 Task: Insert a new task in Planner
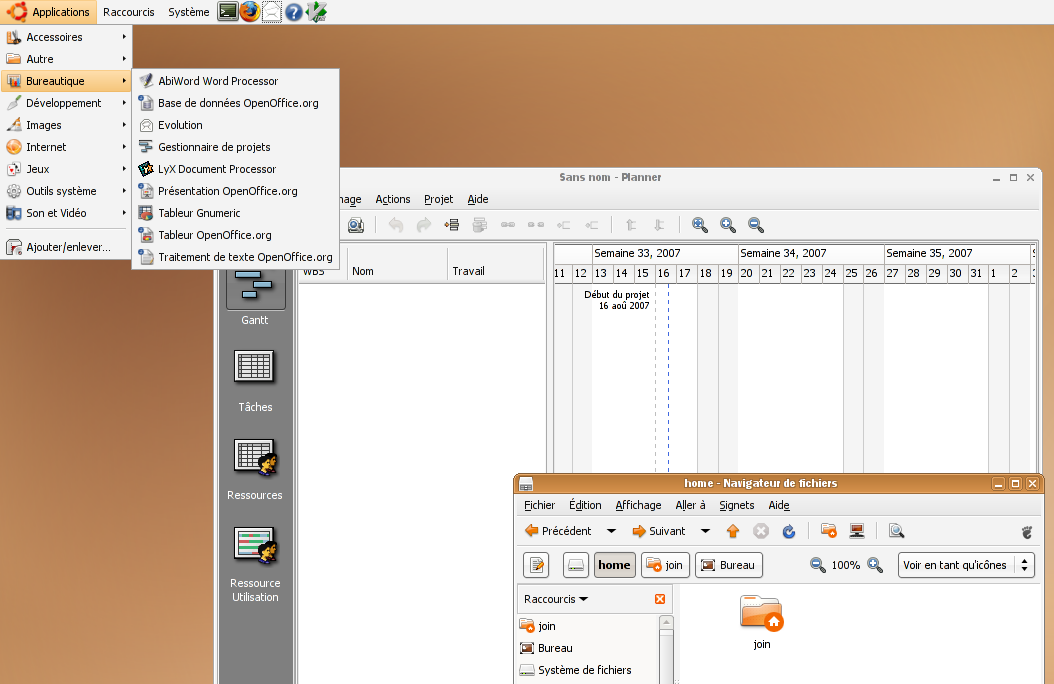[452, 225]
